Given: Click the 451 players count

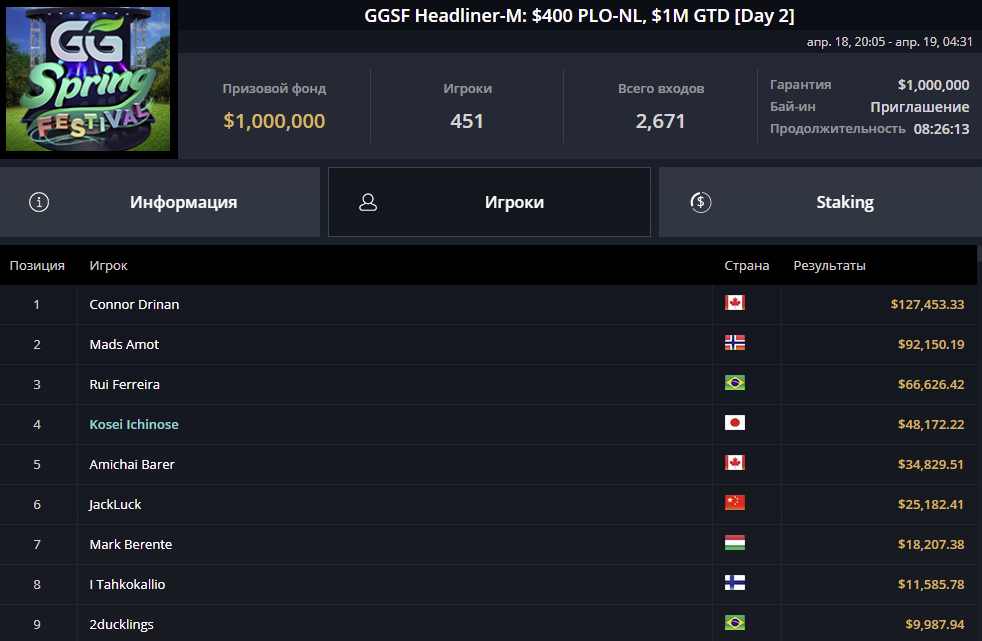Looking at the screenshot, I should click(467, 121).
